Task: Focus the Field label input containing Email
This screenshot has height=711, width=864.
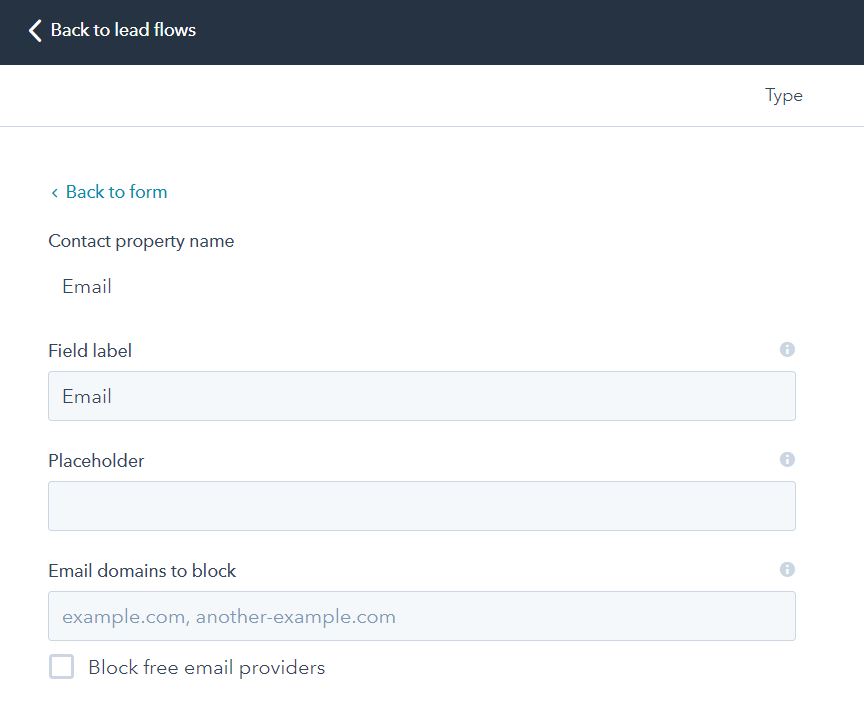Action: coord(421,396)
